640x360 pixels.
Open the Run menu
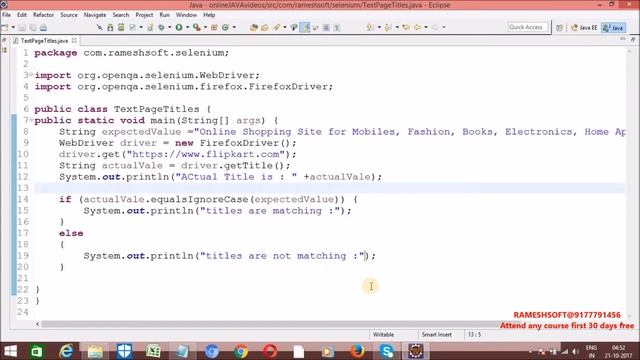tap(164, 15)
